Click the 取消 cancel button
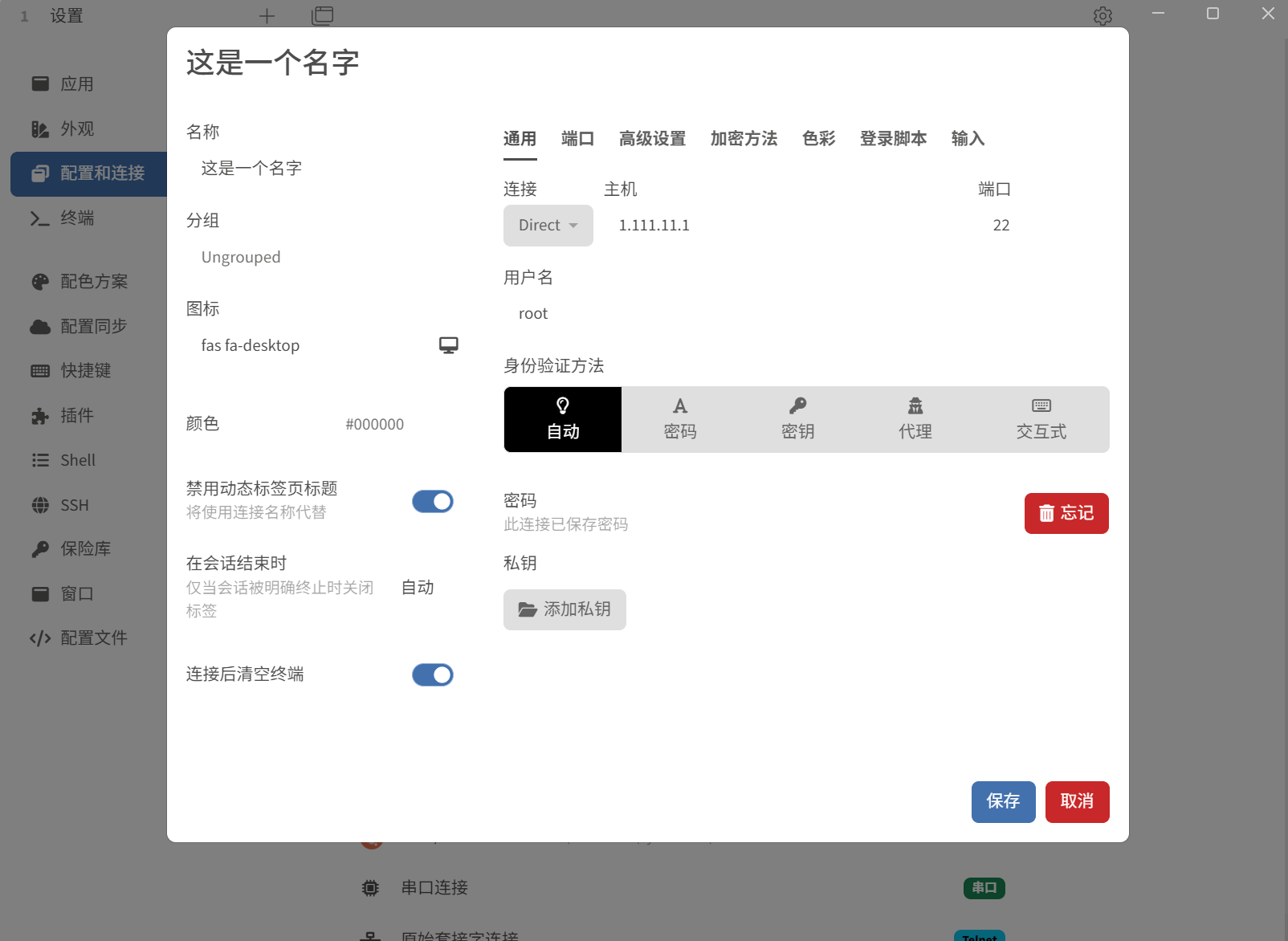The height and width of the screenshot is (941, 1288). pyautogui.click(x=1078, y=802)
